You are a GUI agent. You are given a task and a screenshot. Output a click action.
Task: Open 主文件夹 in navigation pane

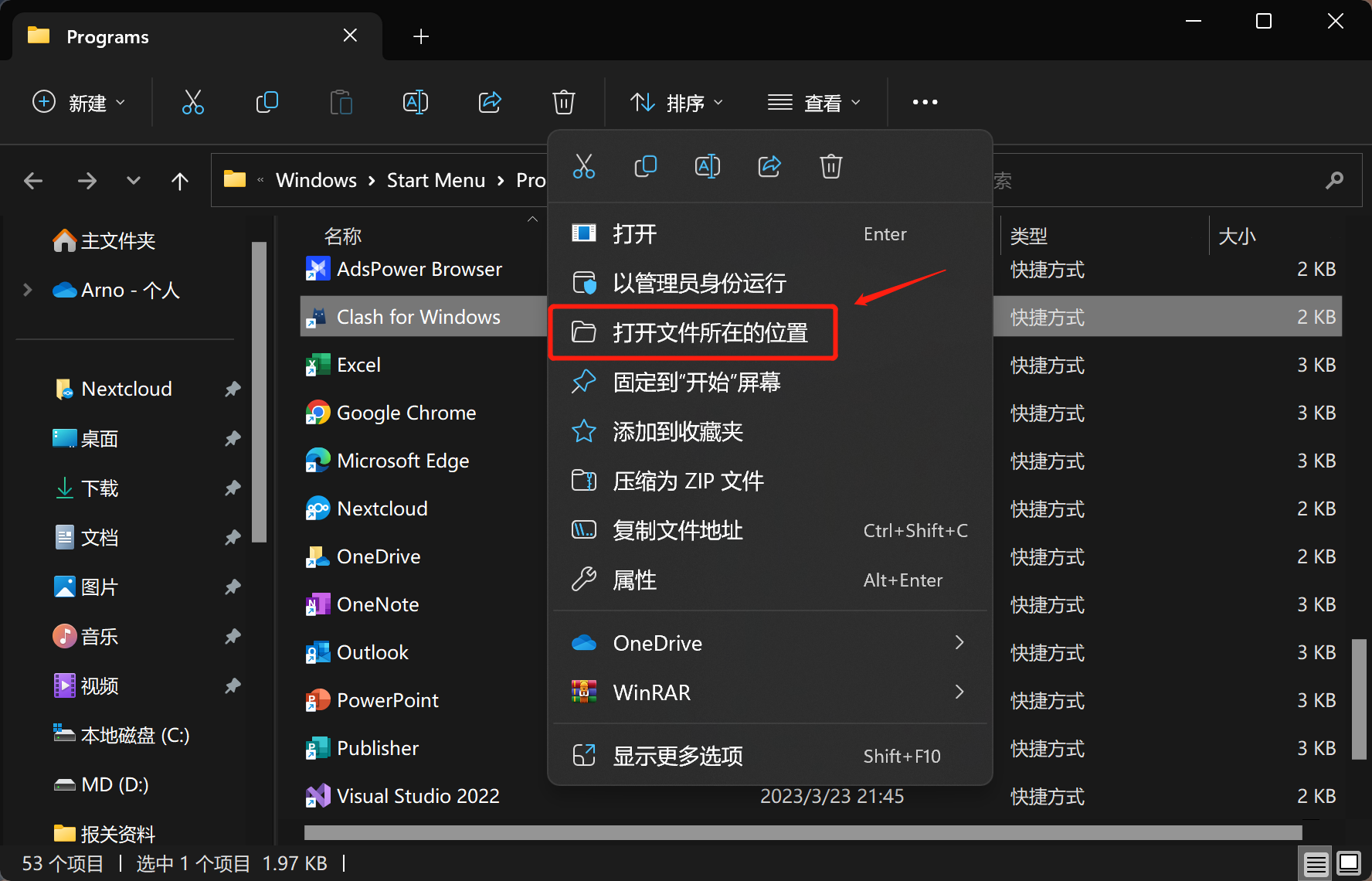pyautogui.click(x=104, y=240)
